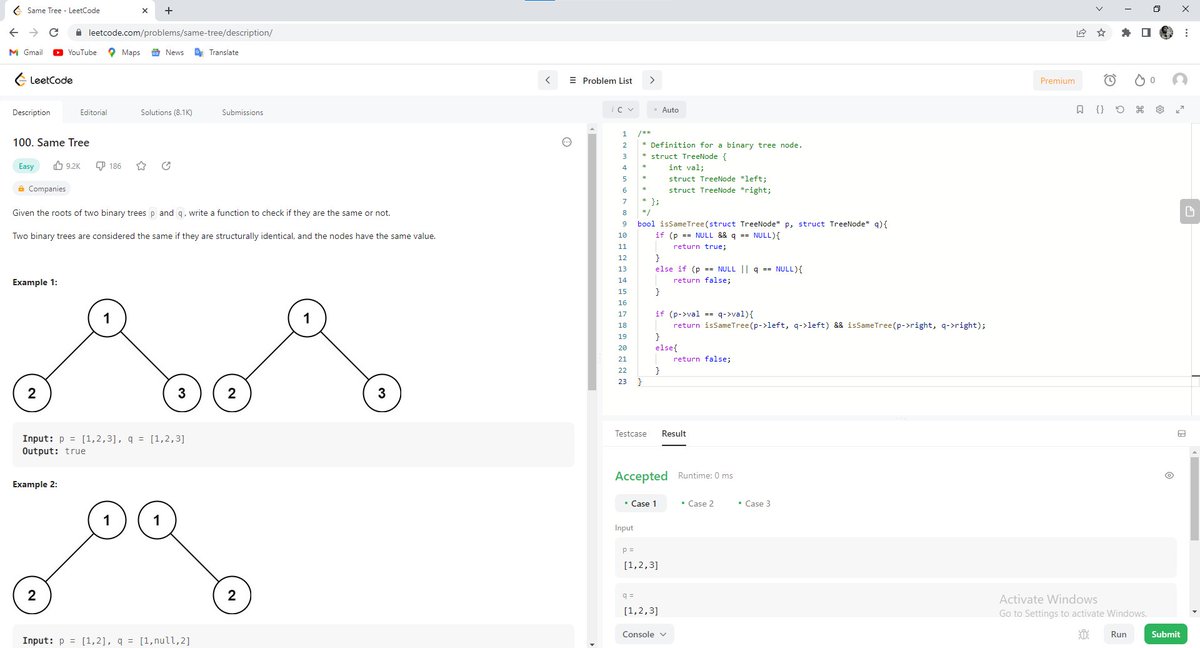Open the notes side panel icon
This screenshot has width=1200, height=648.
(1188, 211)
